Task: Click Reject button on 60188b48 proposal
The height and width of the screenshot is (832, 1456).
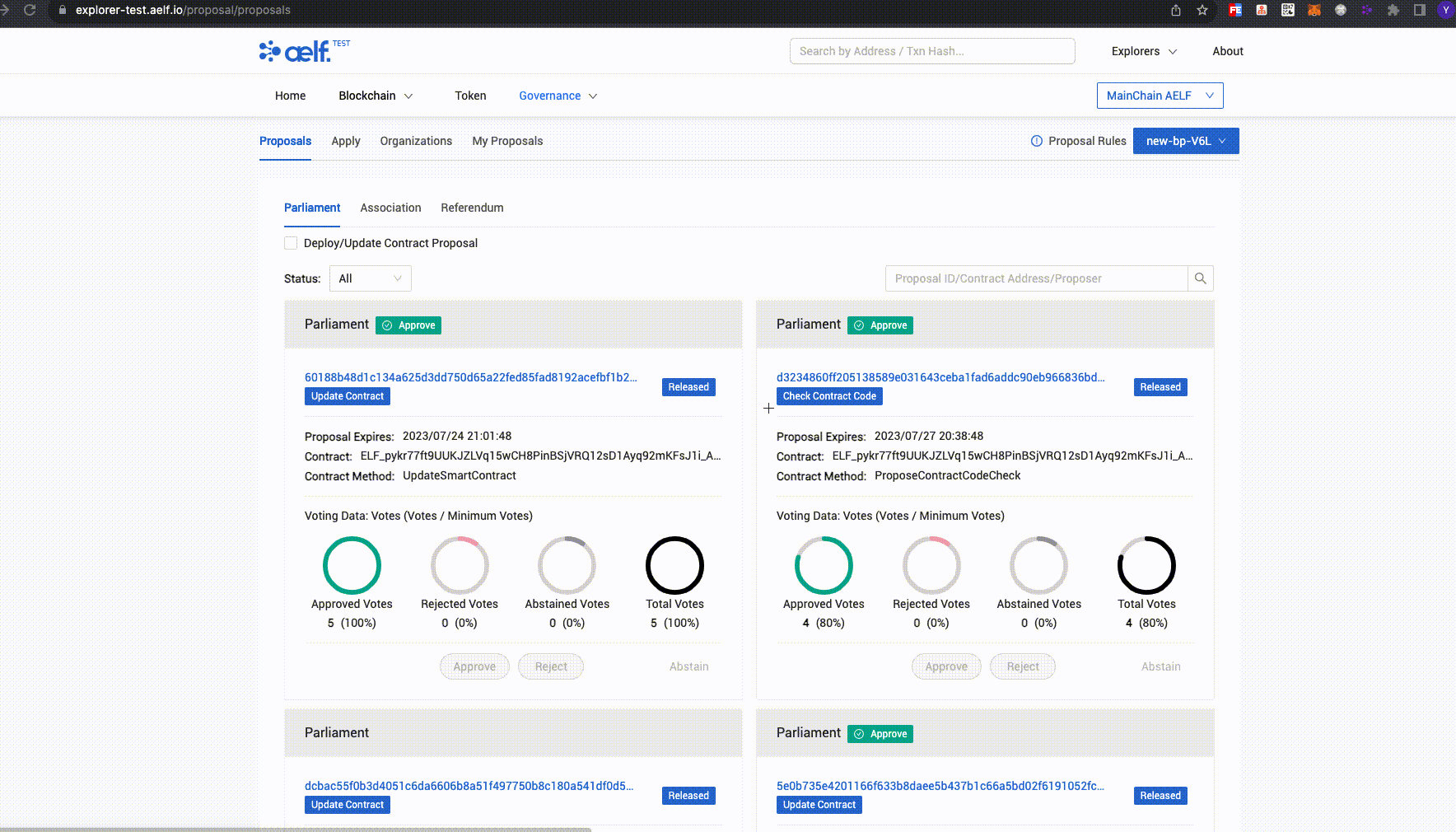Action: [551, 666]
